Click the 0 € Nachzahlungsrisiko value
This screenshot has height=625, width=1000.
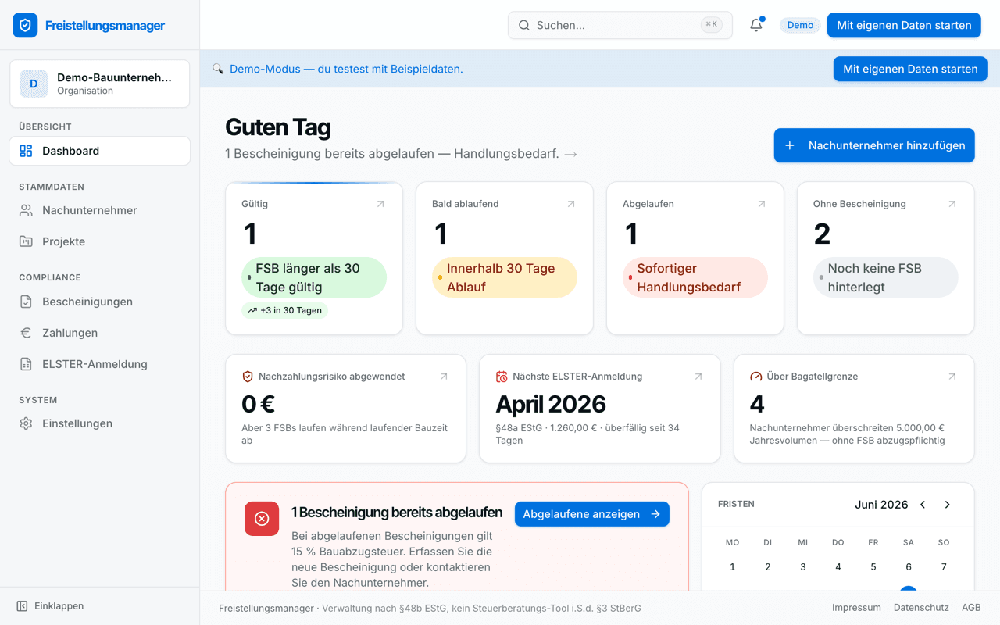(258, 404)
